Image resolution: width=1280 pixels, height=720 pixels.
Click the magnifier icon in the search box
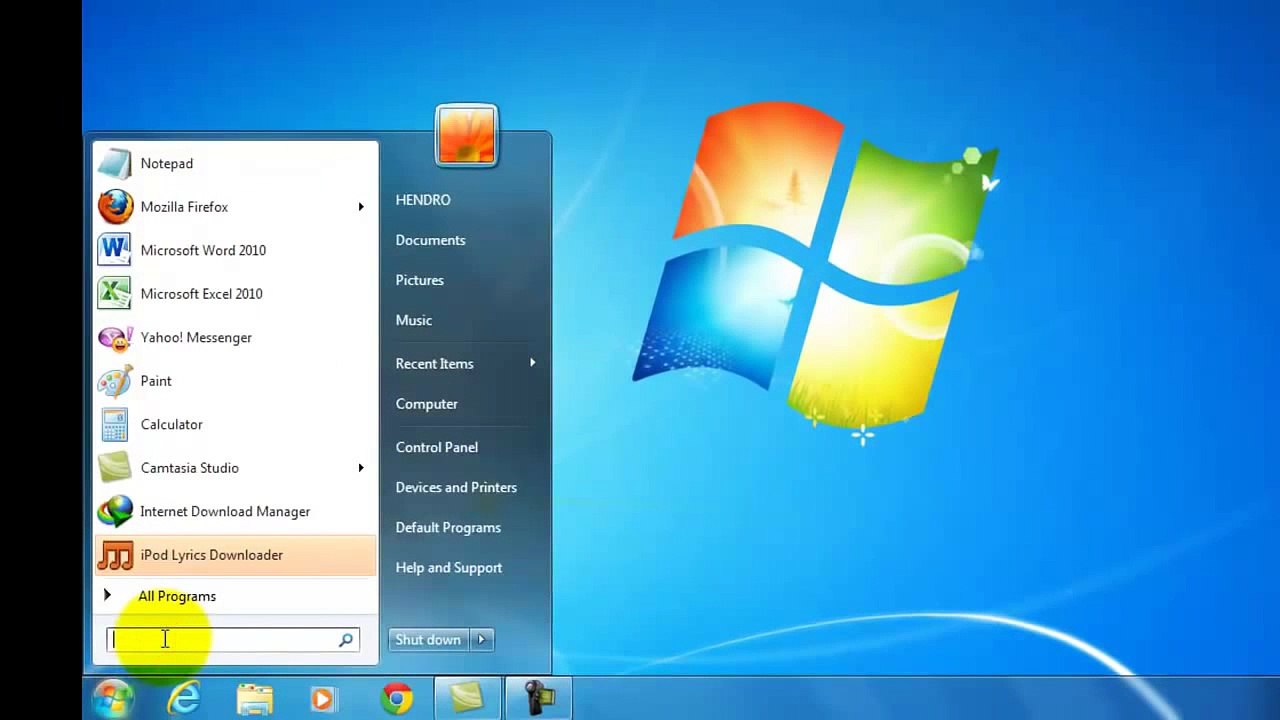346,640
